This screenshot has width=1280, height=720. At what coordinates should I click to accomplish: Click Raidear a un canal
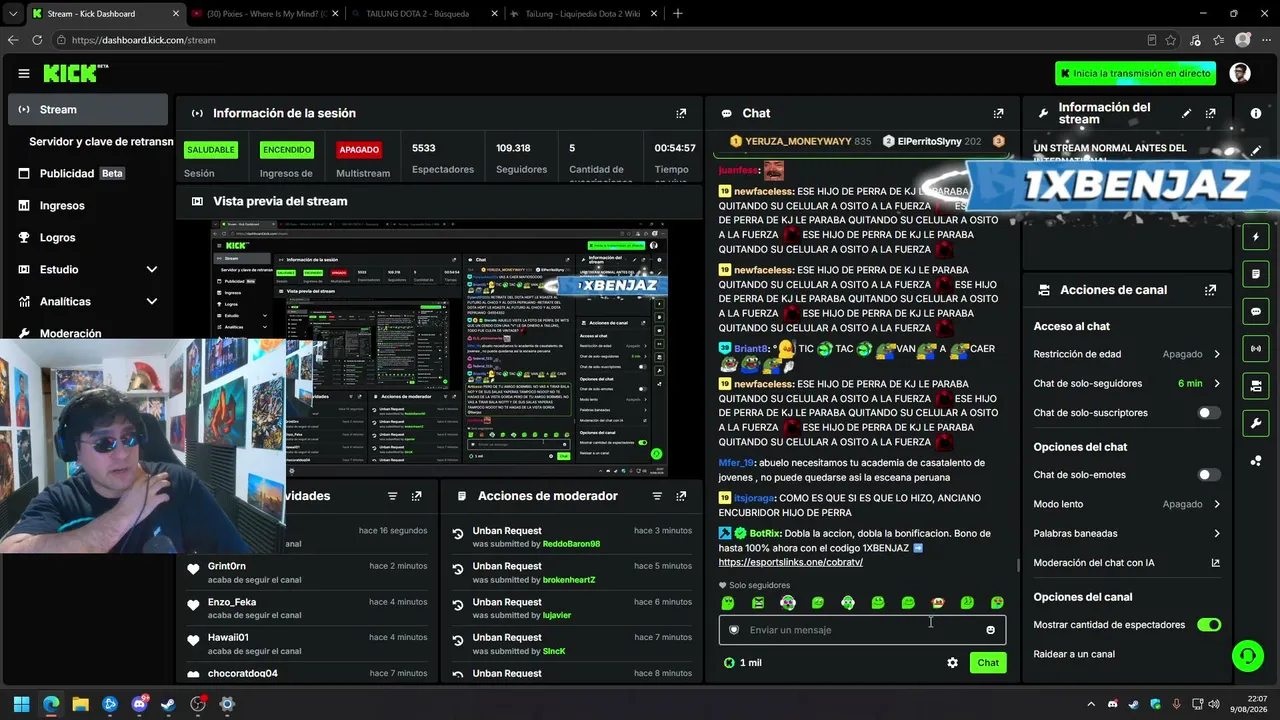tap(1074, 654)
